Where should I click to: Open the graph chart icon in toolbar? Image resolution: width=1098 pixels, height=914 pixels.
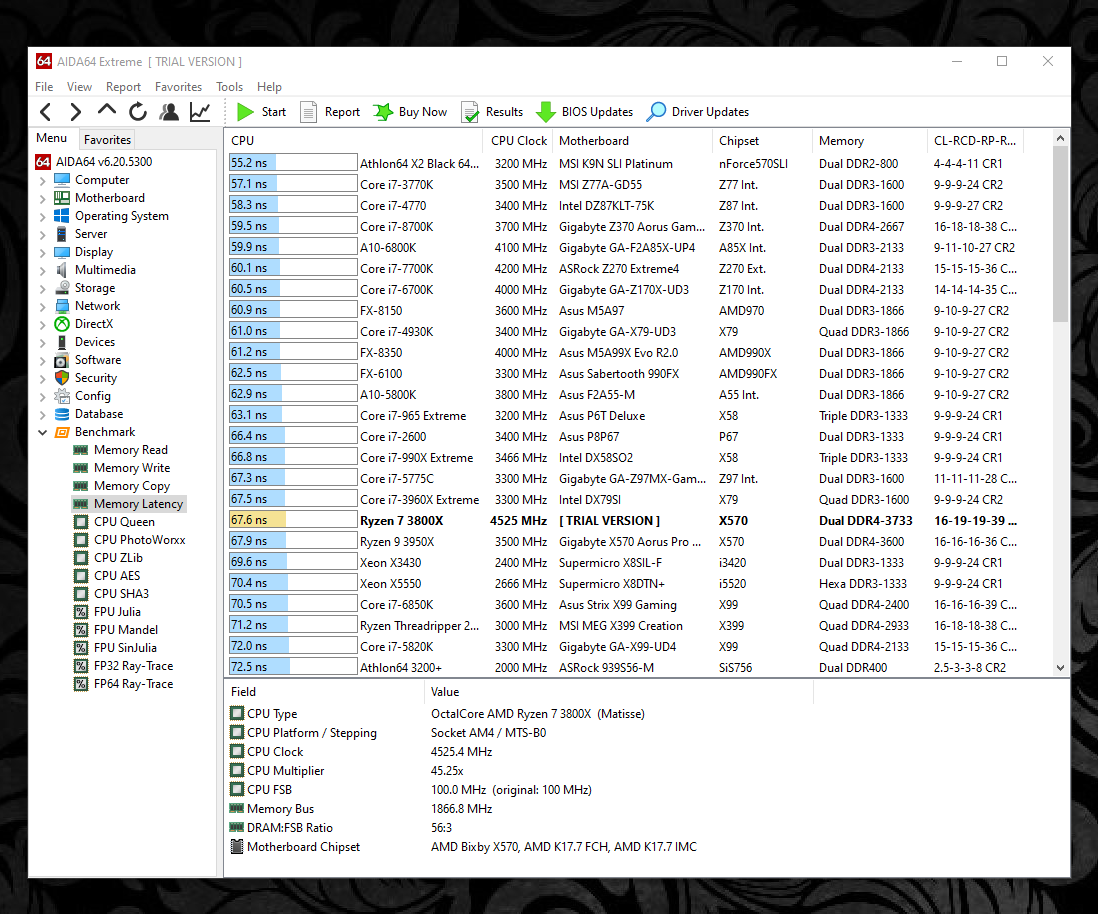point(200,111)
